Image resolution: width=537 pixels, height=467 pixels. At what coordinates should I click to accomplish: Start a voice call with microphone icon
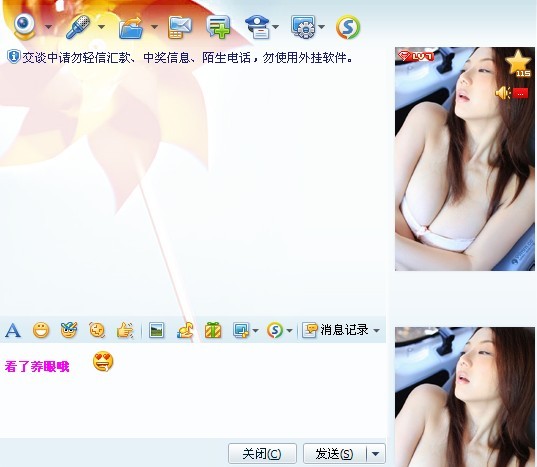tap(78, 27)
